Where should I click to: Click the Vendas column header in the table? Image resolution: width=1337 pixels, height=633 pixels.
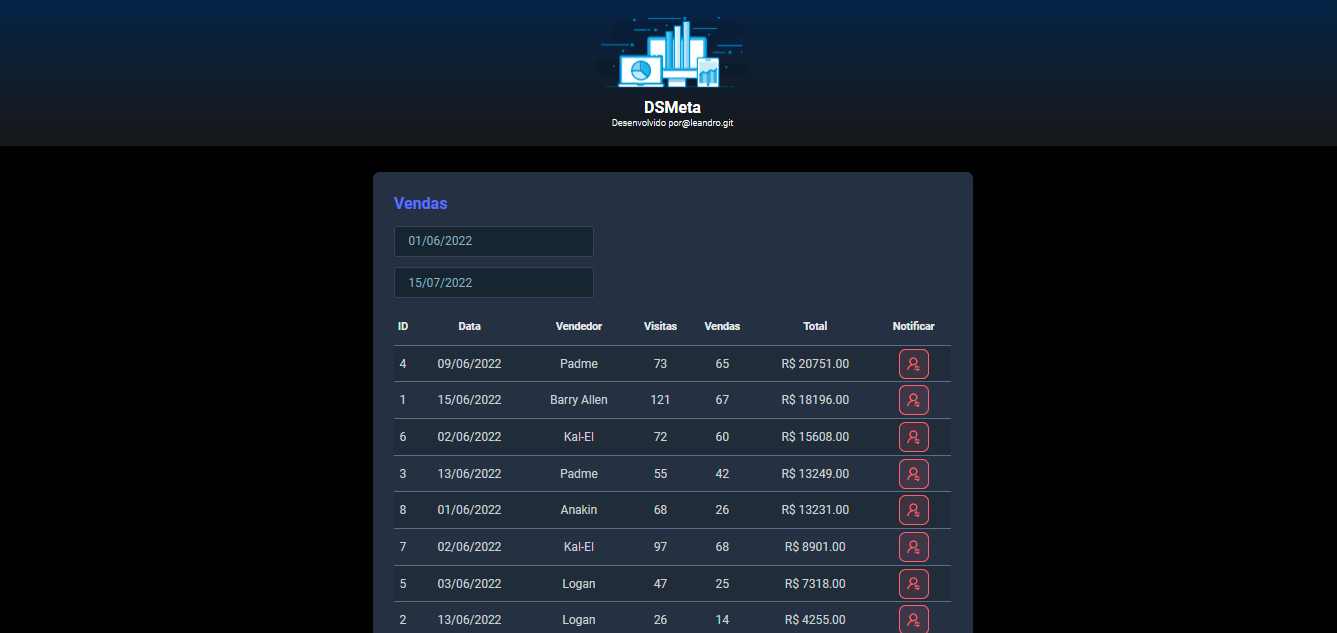click(x=722, y=326)
